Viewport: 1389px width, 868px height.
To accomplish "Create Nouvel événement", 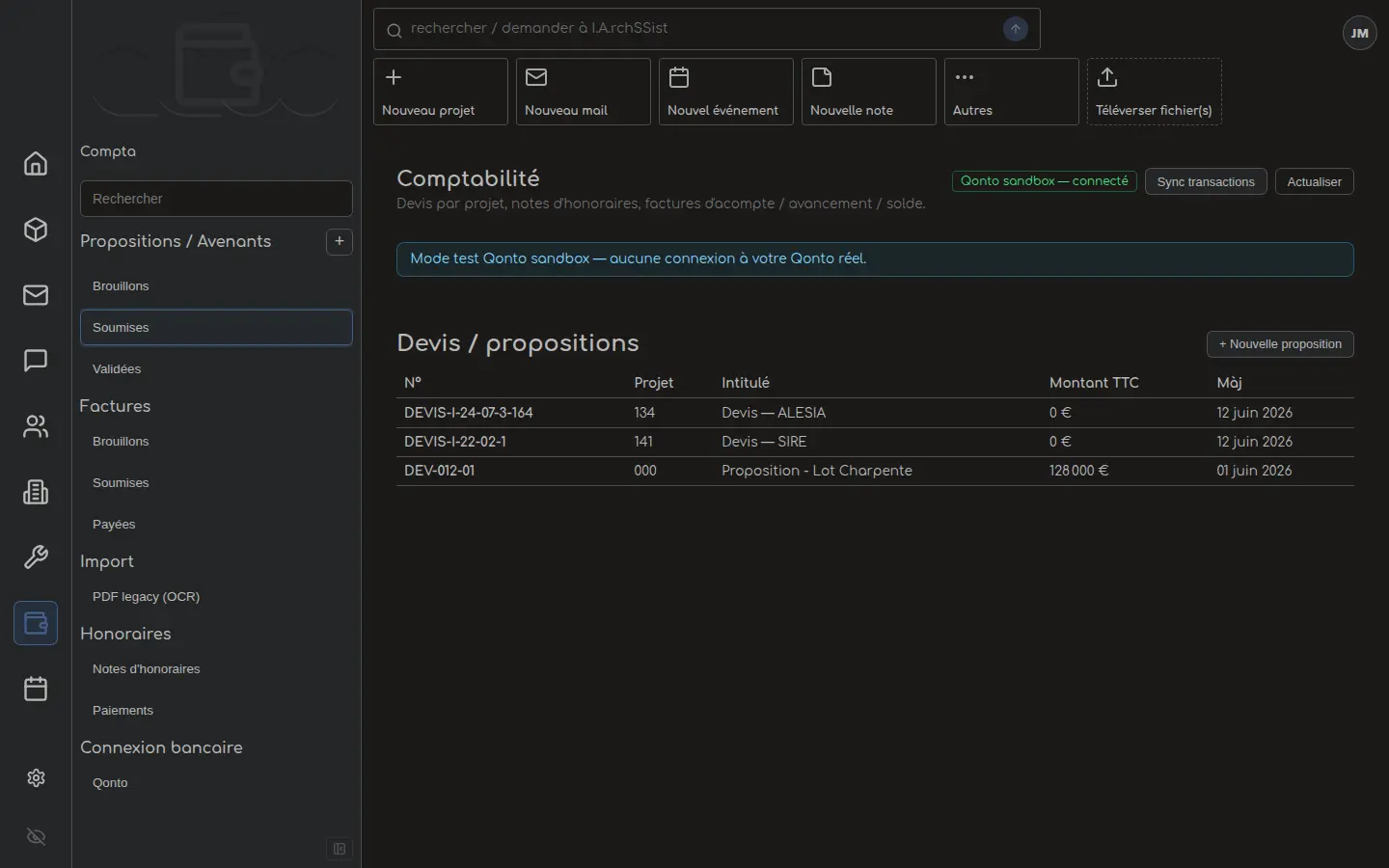I will click(x=726, y=92).
